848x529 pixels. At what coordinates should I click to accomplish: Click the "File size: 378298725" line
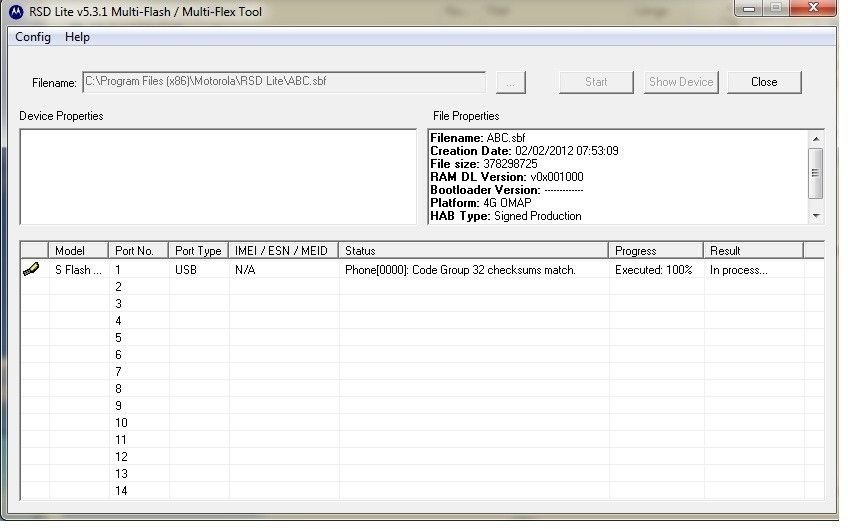coord(485,164)
